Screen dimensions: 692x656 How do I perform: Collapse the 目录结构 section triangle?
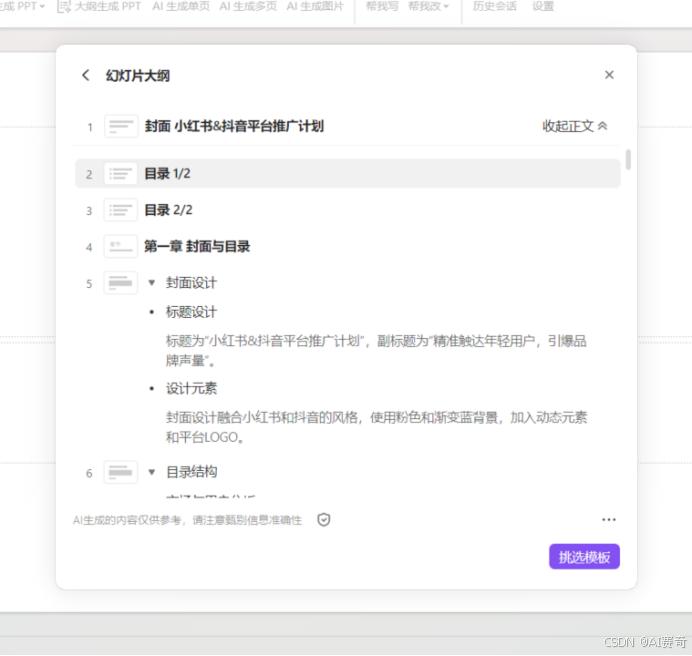pyautogui.click(x=152, y=472)
